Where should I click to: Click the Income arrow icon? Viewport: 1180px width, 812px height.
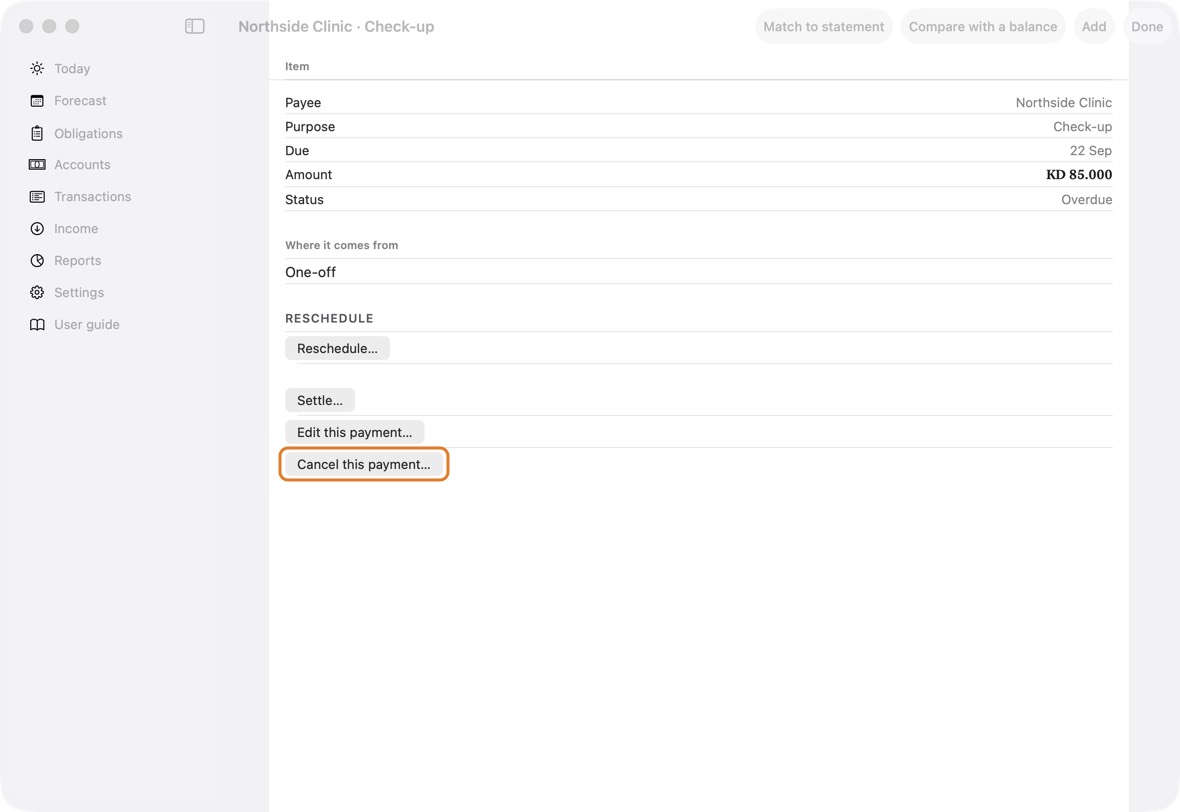pyautogui.click(x=37, y=229)
